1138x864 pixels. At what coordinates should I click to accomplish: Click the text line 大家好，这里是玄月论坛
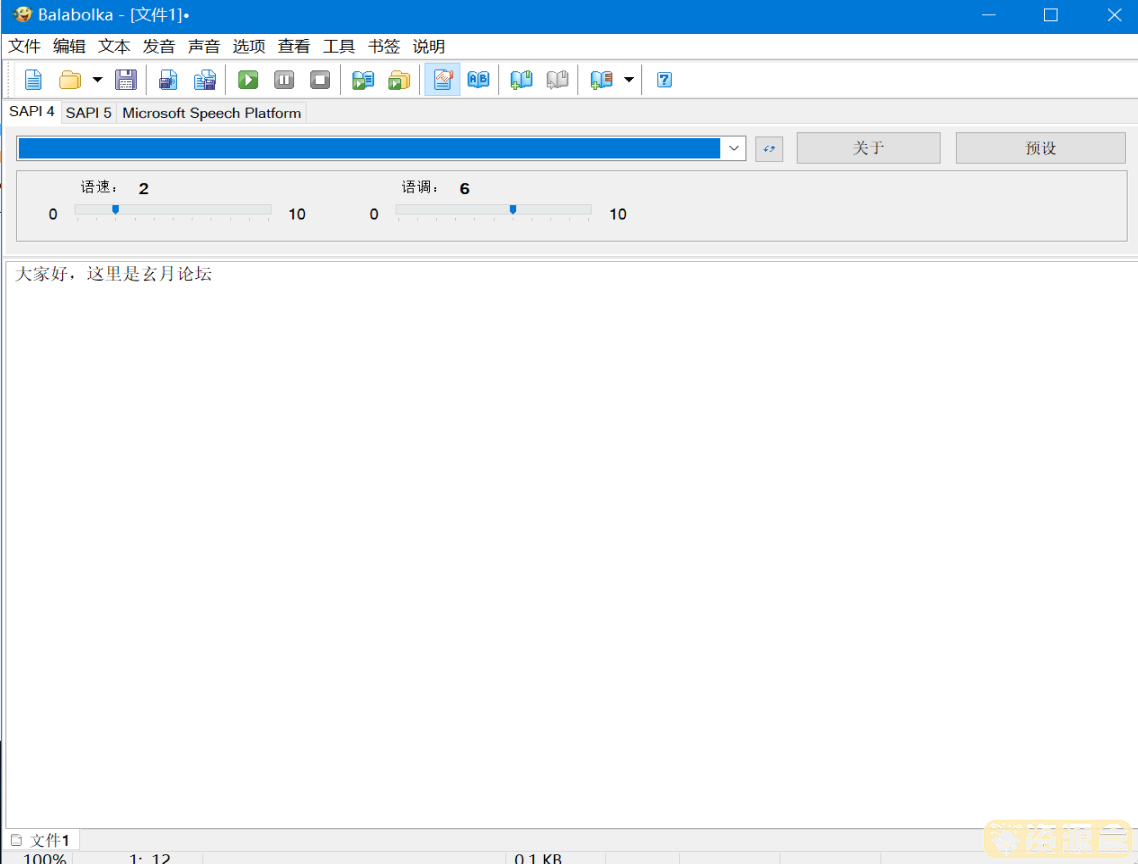pos(114,274)
